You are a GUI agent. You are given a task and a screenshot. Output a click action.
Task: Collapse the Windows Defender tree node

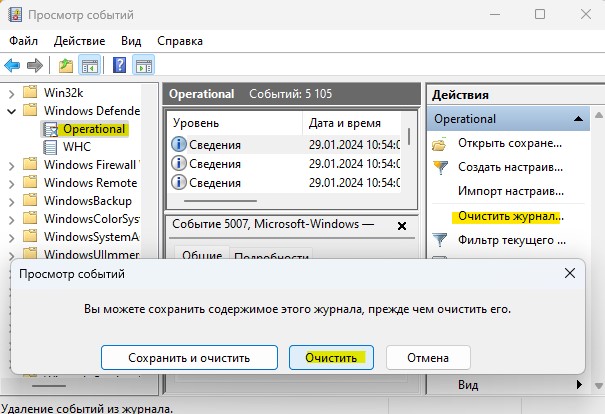pyautogui.click(x=12, y=112)
